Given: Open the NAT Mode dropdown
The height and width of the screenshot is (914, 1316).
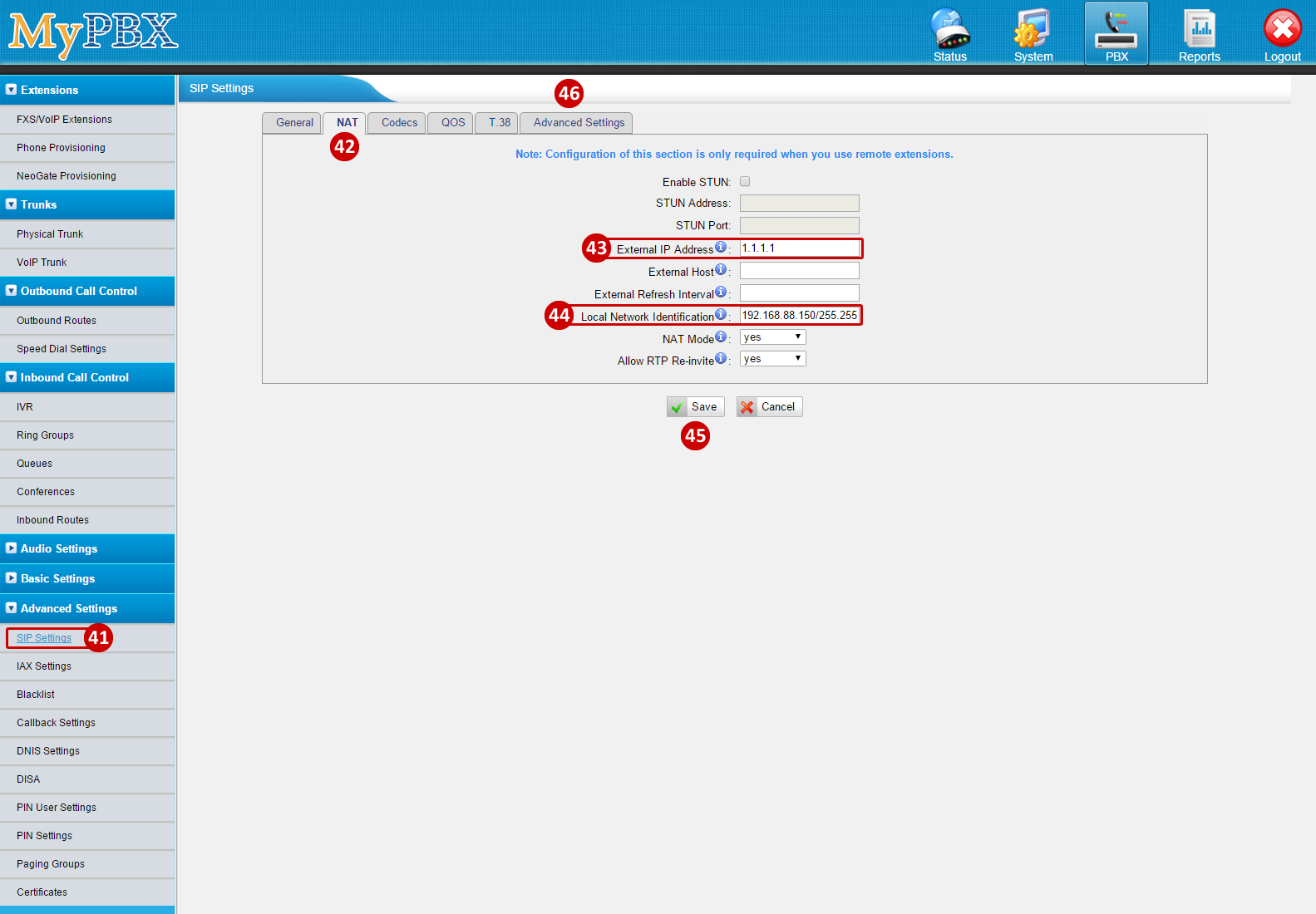Looking at the screenshot, I should (772, 337).
